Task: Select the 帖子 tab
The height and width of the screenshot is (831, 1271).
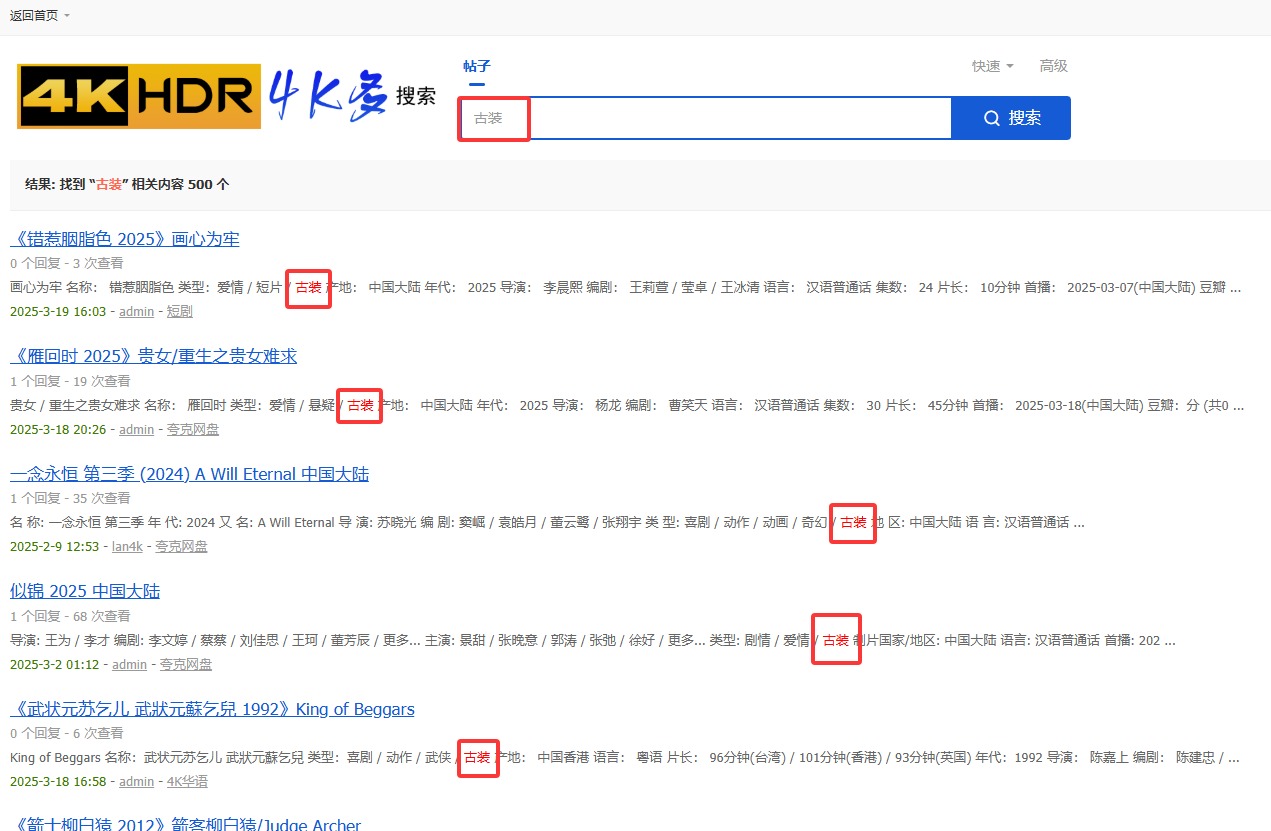Action: [x=477, y=66]
